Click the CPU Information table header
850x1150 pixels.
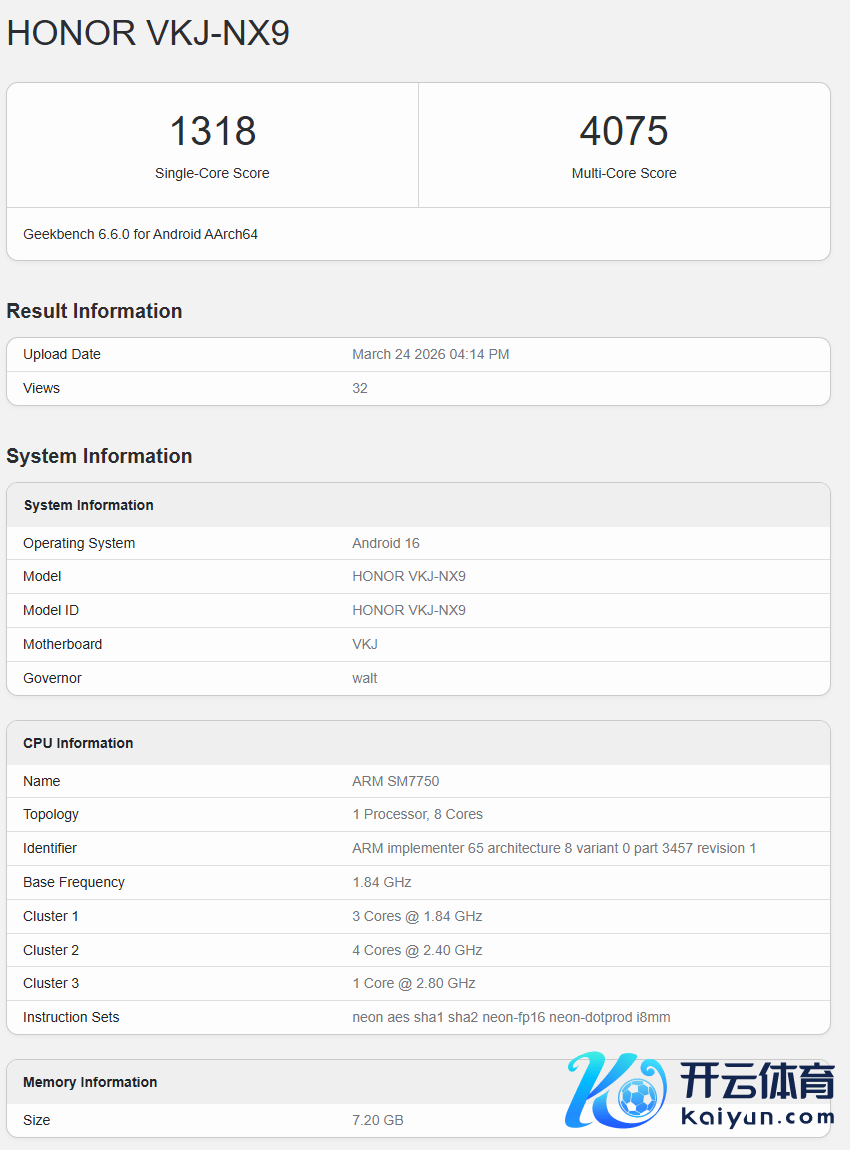pos(78,743)
